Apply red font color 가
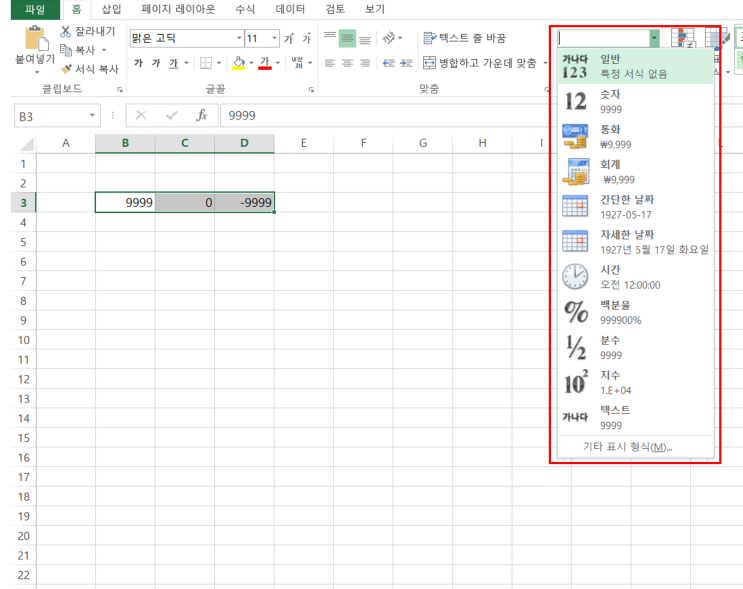Viewport: 743px width, 589px height. 265,63
